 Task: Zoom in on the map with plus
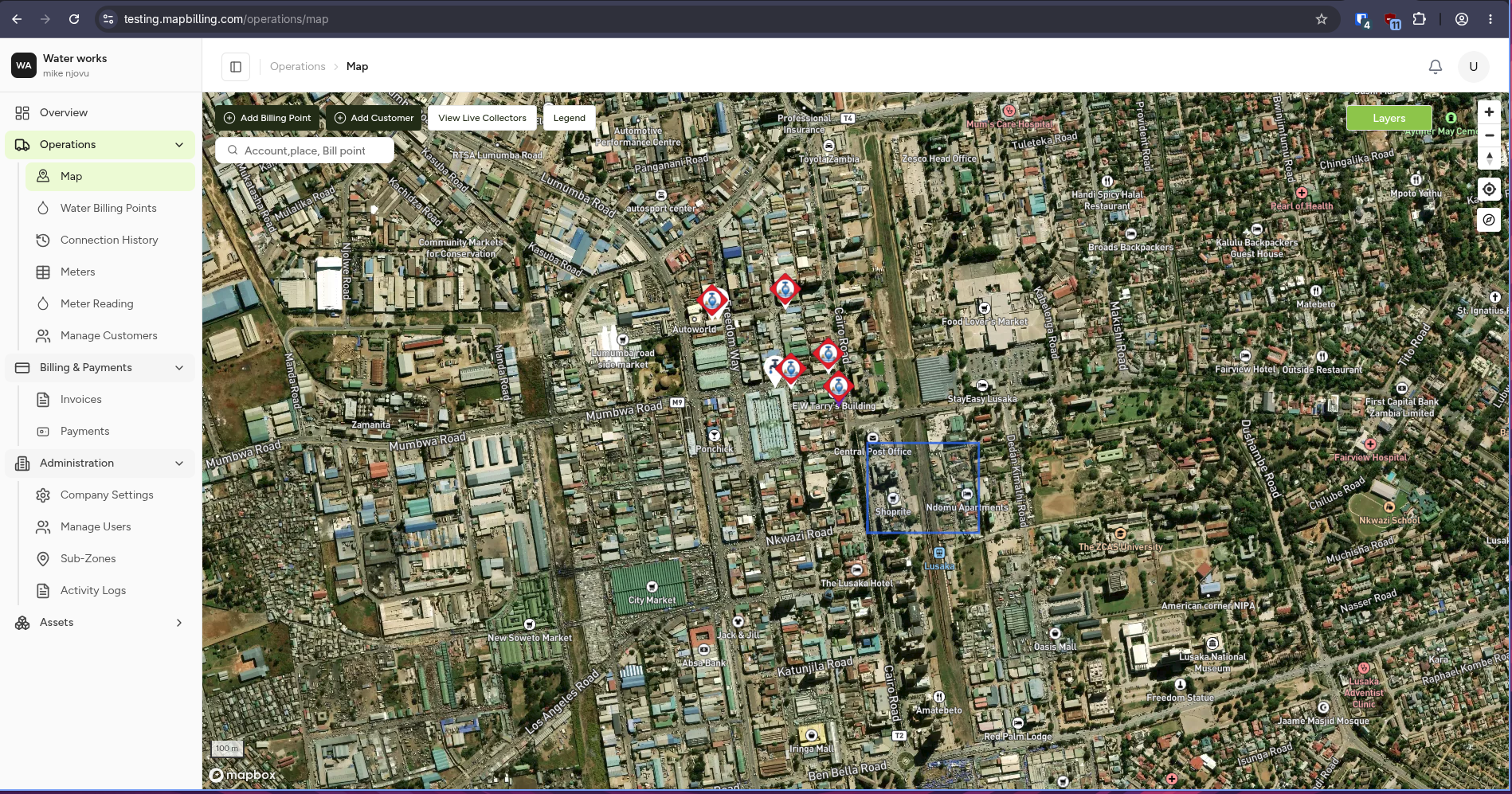(1489, 112)
